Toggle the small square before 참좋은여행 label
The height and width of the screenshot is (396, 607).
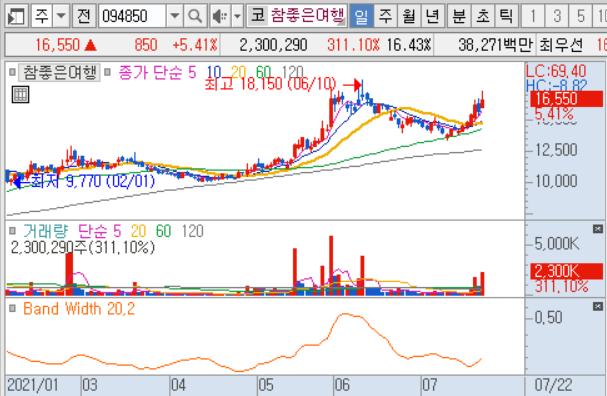tap(12, 72)
